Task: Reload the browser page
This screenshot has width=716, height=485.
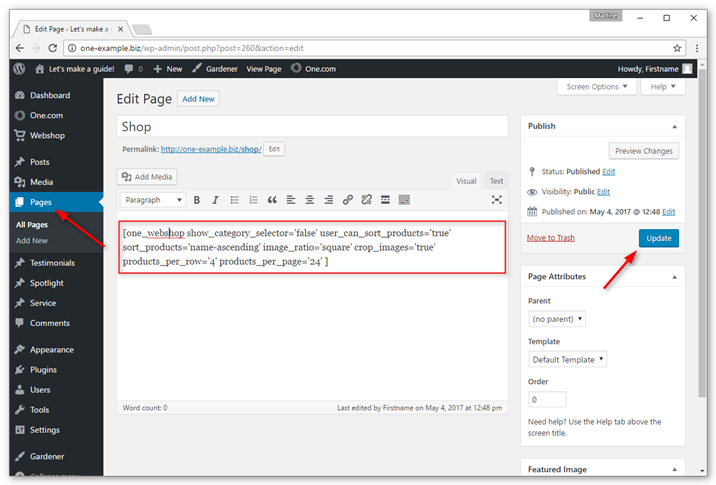Action: 53,48
